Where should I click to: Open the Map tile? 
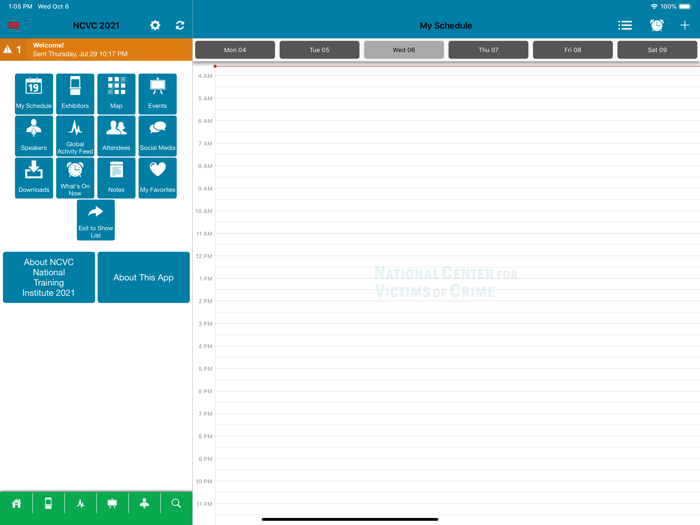[116, 94]
